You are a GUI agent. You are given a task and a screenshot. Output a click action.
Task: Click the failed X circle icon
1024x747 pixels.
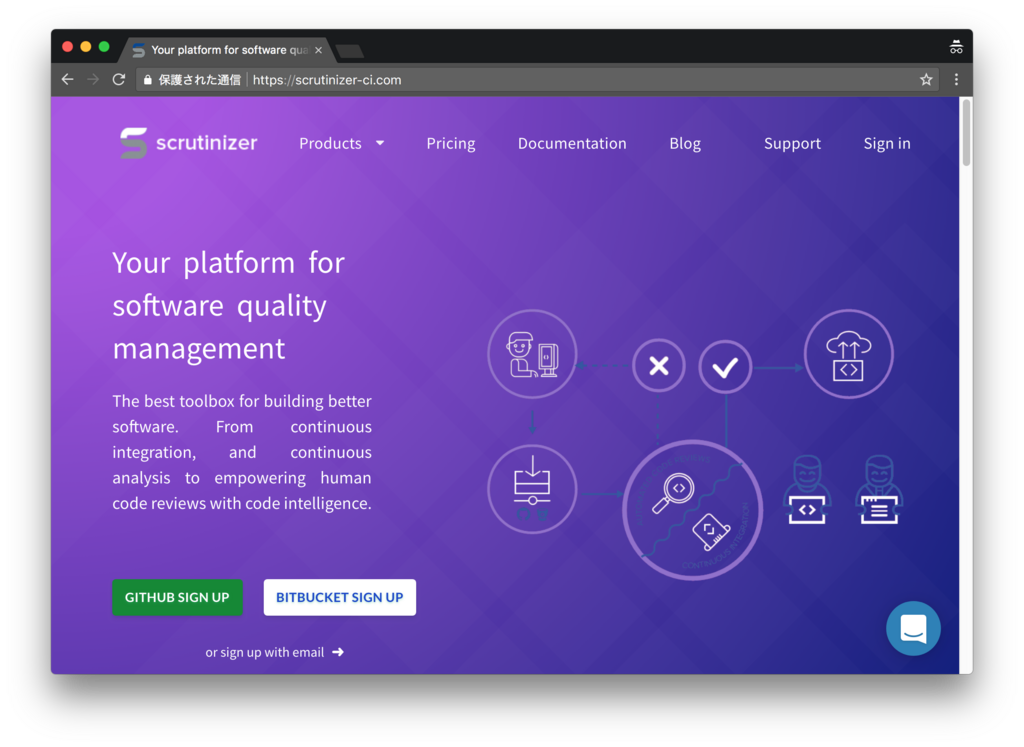click(658, 366)
